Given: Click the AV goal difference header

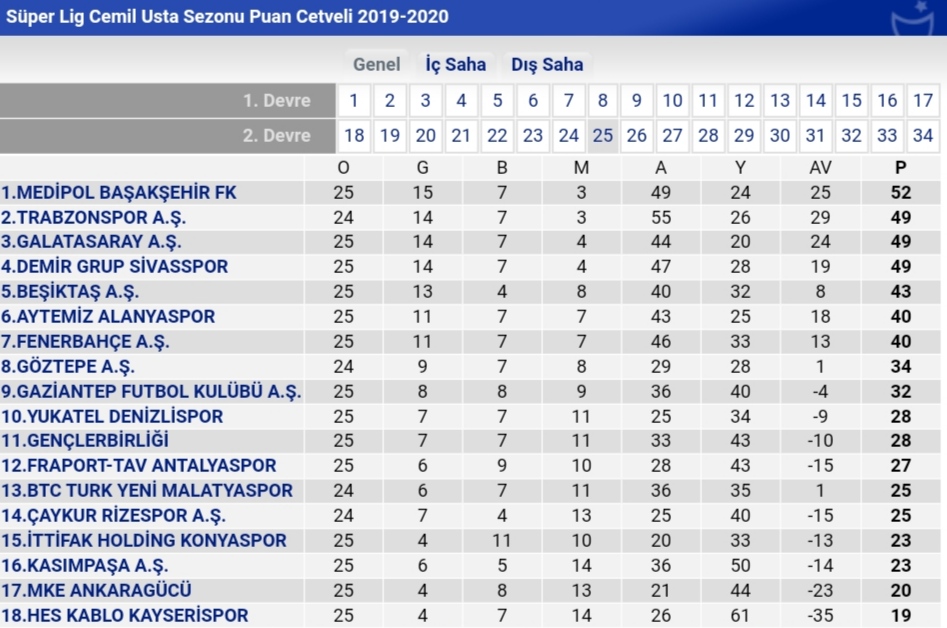Looking at the screenshot, I should coord(820,168).
